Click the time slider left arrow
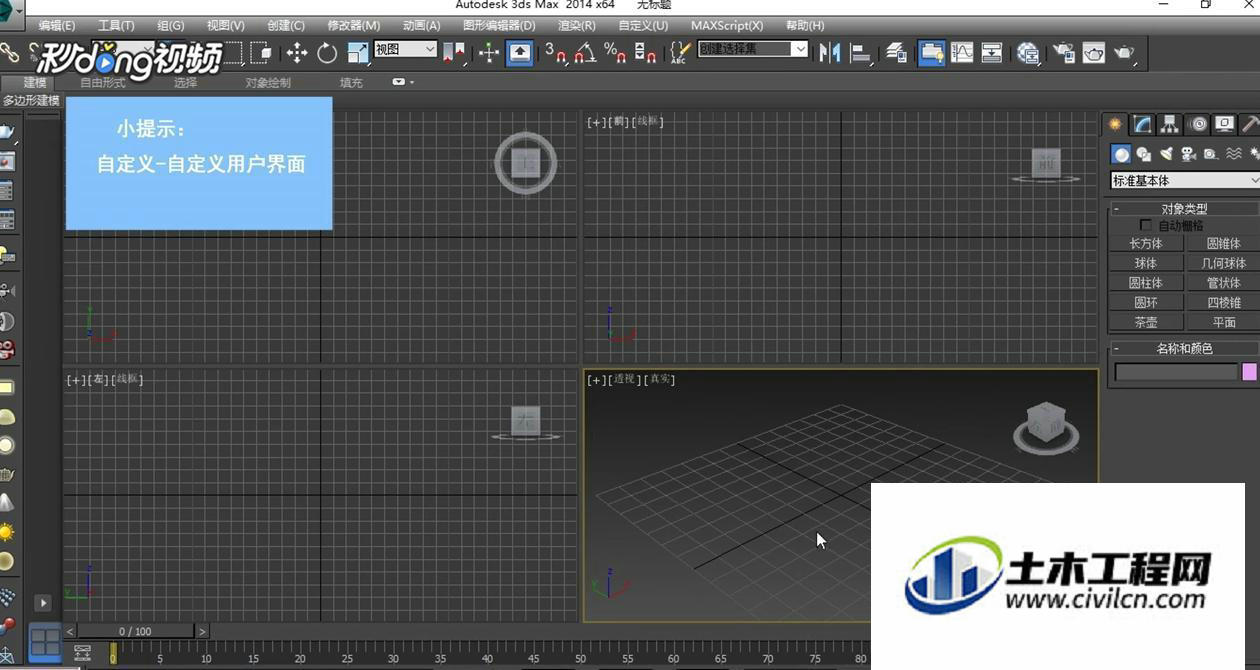The height and width of the screenshot is (670, 1260). click(x=70, y=631)
